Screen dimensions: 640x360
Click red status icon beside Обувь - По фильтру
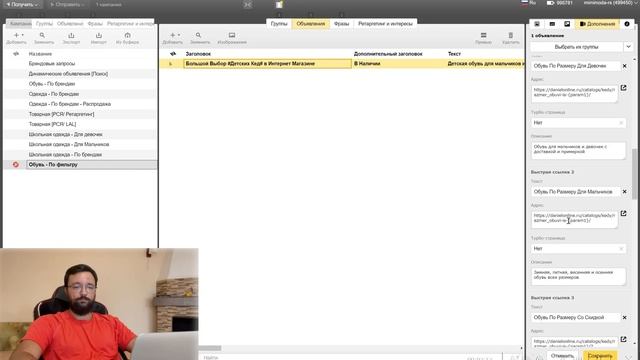(x=16, y=164)
